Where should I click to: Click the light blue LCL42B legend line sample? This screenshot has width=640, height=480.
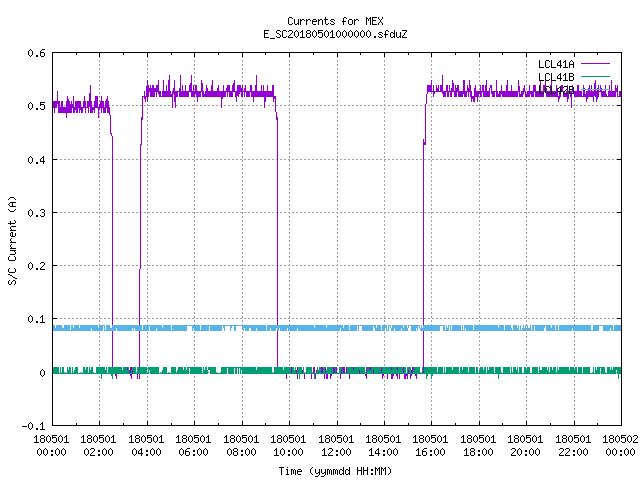(x=595, y=89)
